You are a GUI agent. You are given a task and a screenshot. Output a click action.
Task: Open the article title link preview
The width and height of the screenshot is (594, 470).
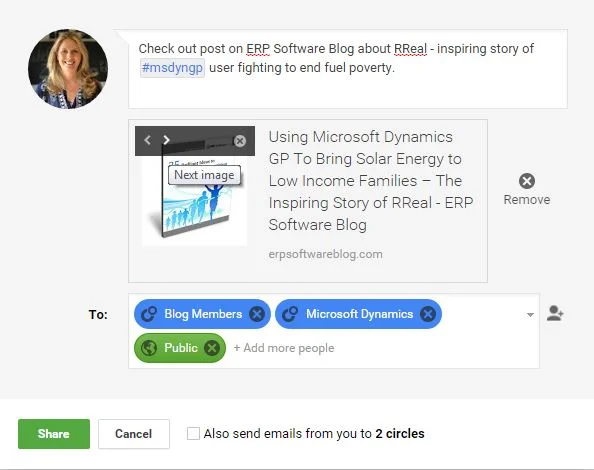point(371,181)
